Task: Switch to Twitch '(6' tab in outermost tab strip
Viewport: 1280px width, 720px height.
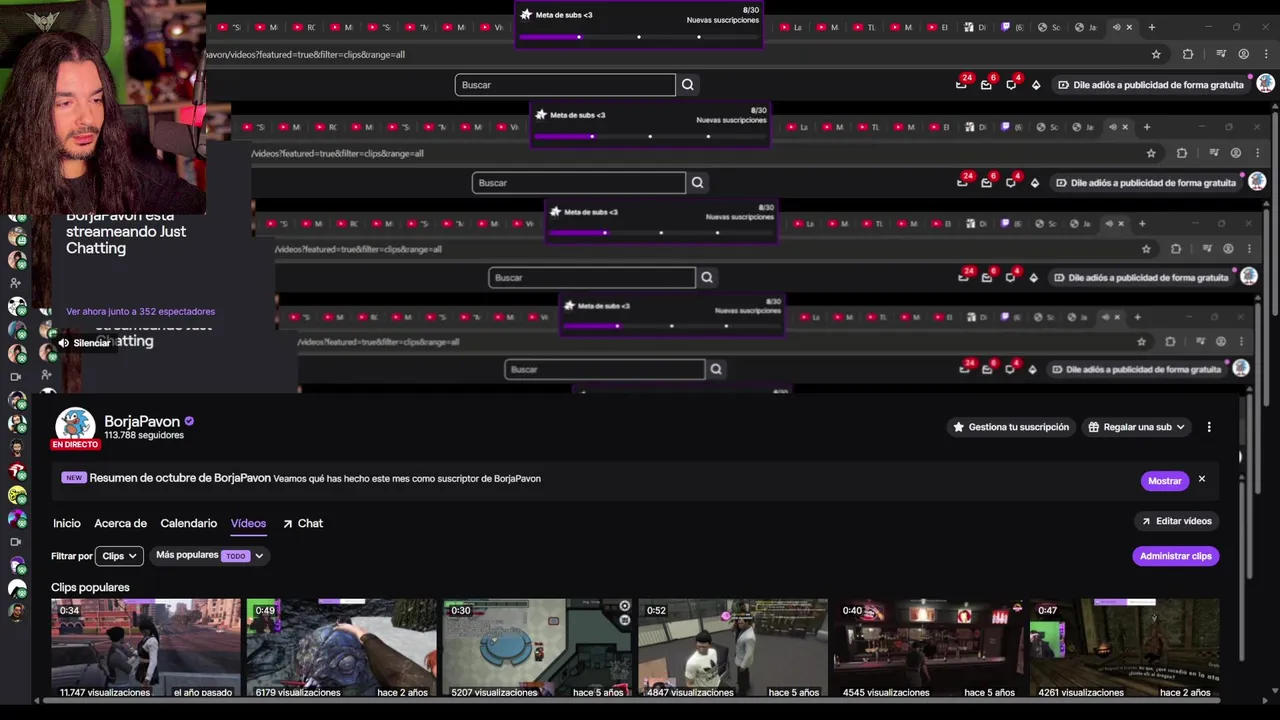Action: (x=1011, y=27)
